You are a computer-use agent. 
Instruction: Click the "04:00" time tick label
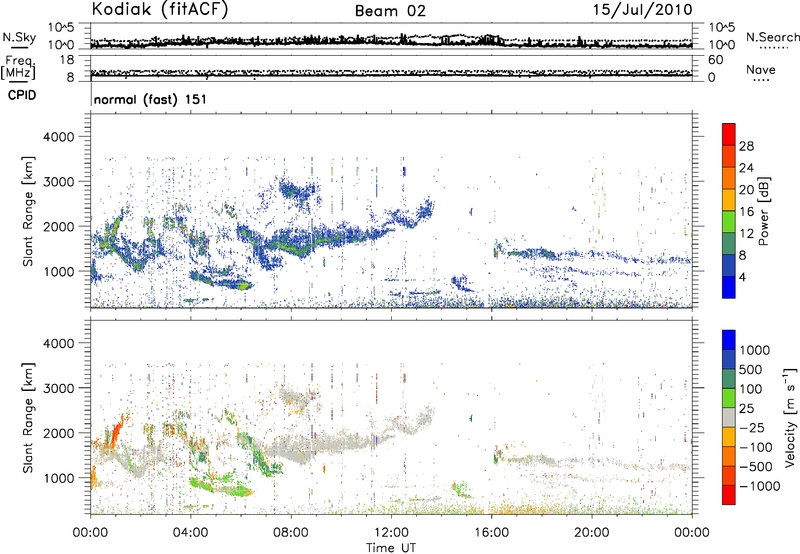pyautogui.click(x=190, y=533)
